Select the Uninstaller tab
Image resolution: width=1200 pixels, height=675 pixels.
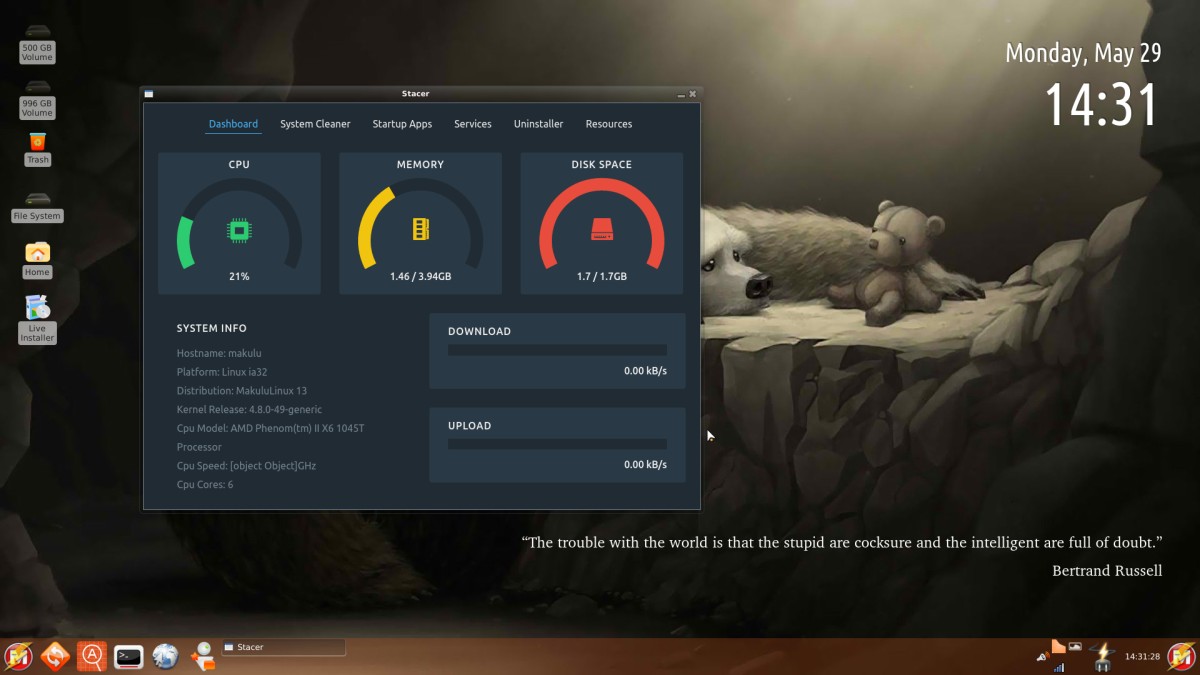pyautogui.click(x=538, y=124)
